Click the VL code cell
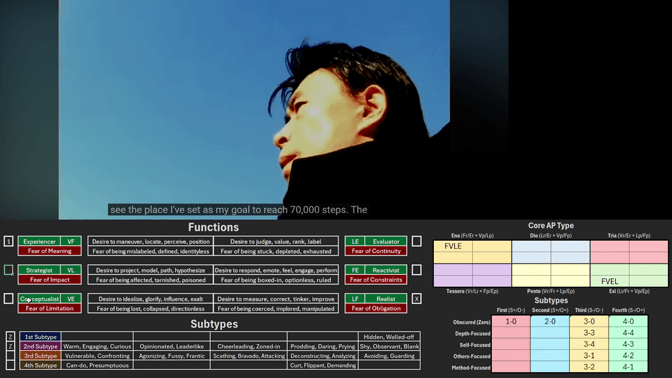 point(71,270)
